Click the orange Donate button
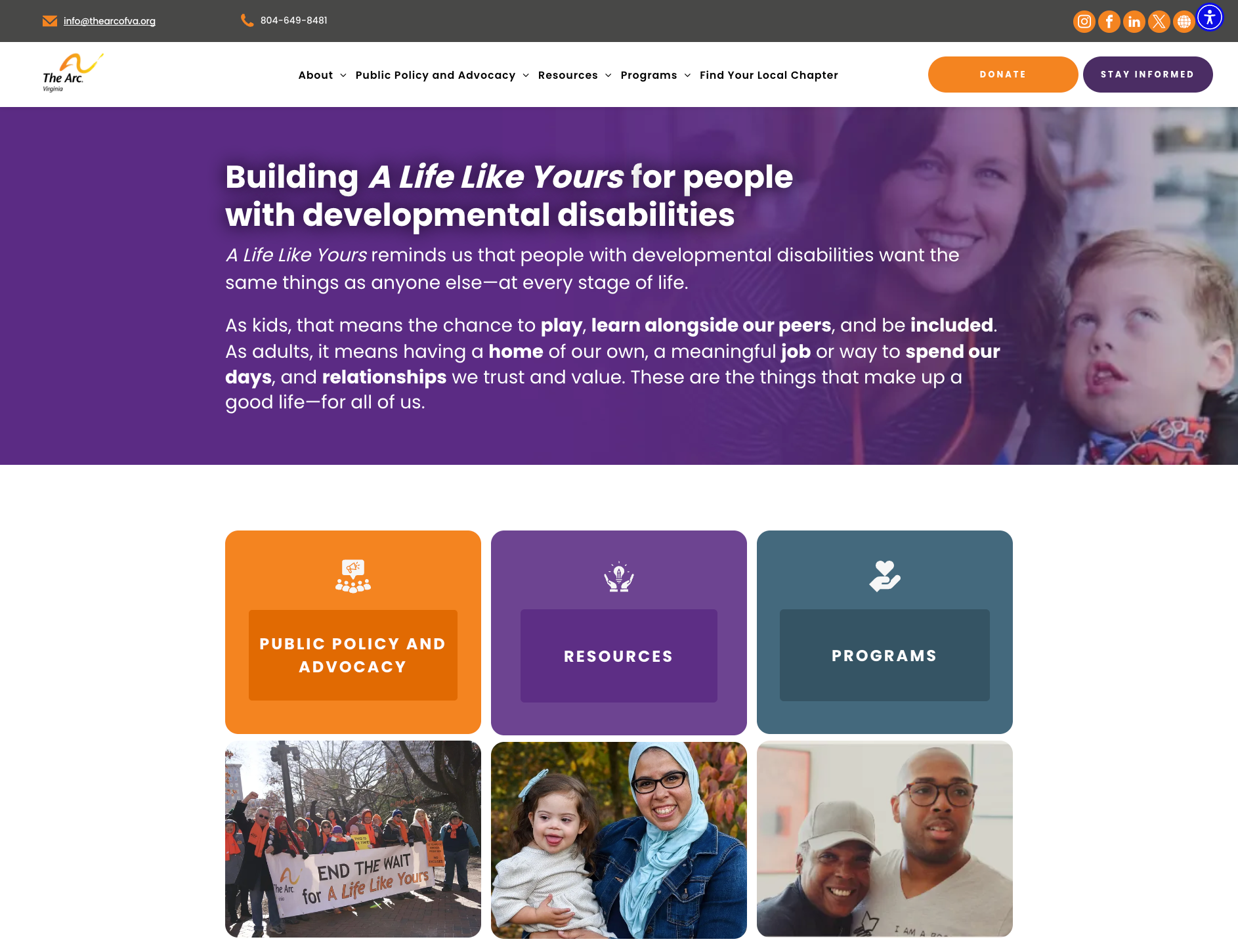Screen dimensions: 1238x952 point(1003,74)
